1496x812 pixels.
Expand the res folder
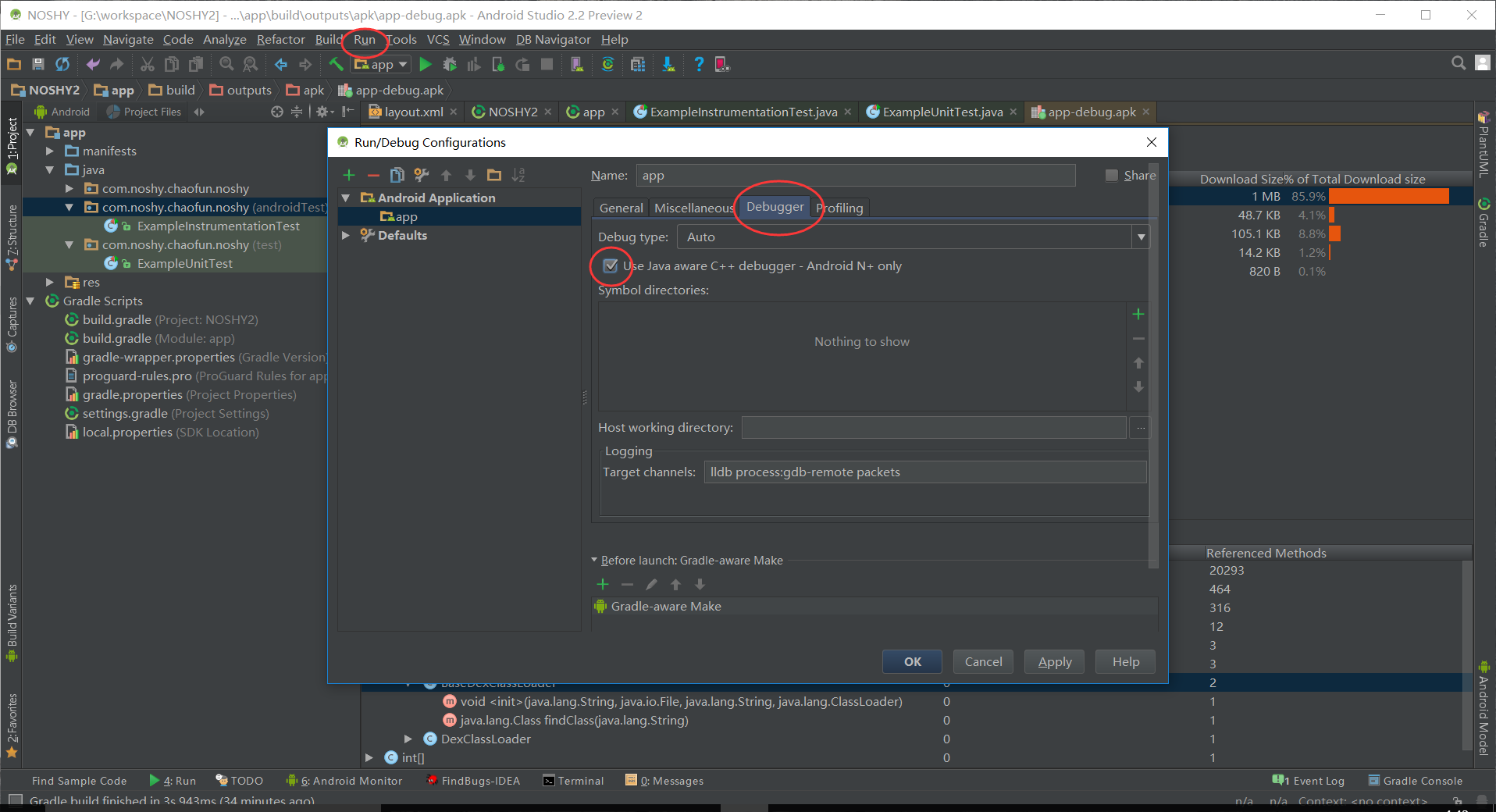pos(50,282)
